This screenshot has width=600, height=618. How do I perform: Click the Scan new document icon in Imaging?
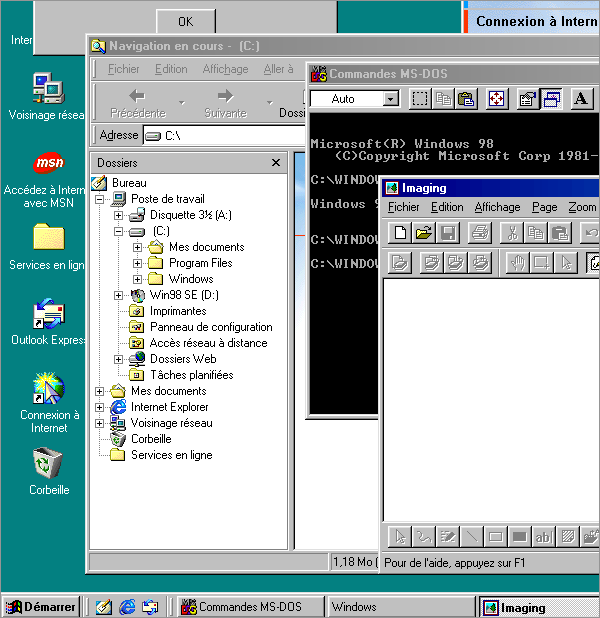[400, 263]
